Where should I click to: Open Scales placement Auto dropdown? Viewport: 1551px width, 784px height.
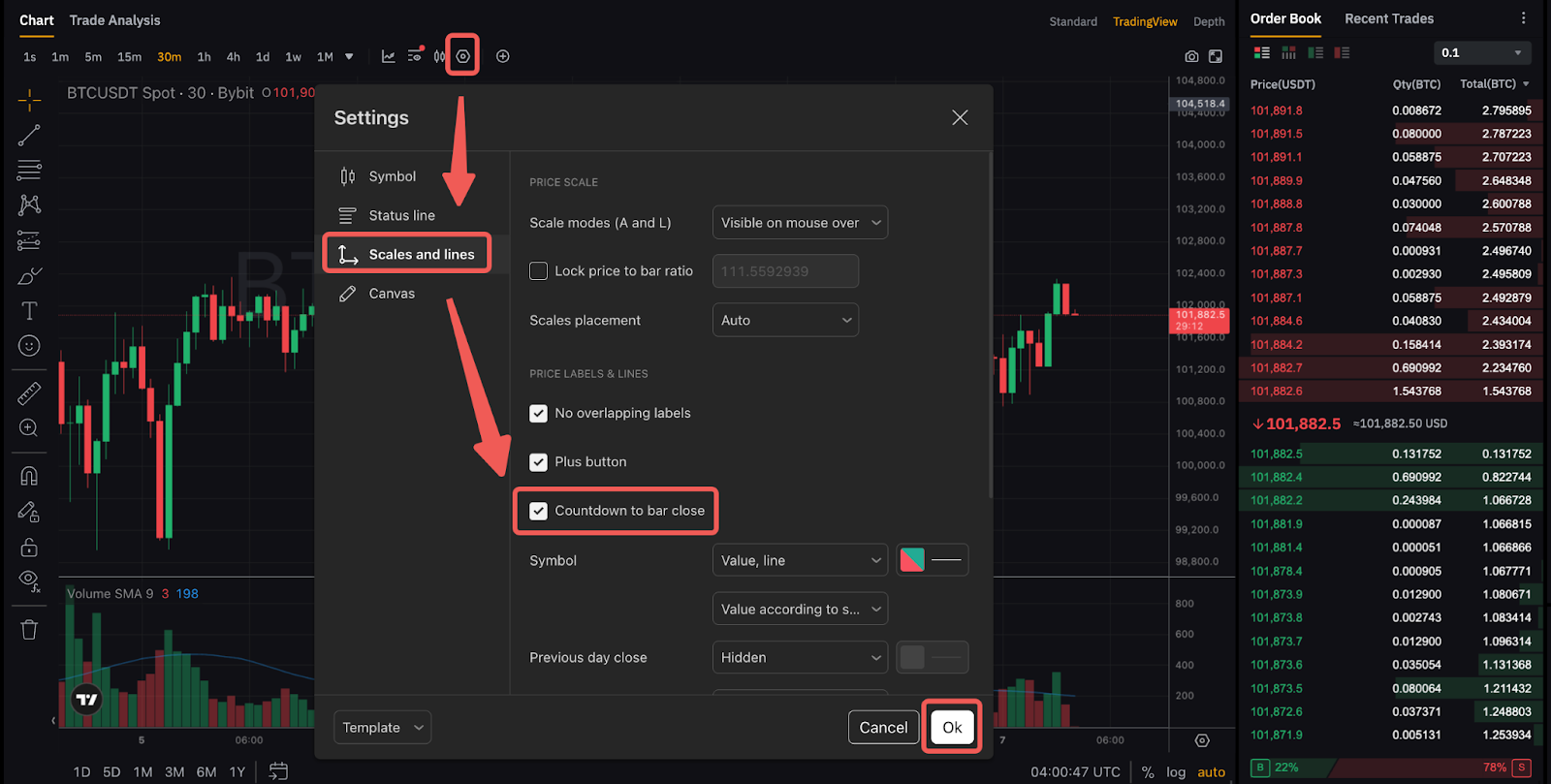[785, 321]
